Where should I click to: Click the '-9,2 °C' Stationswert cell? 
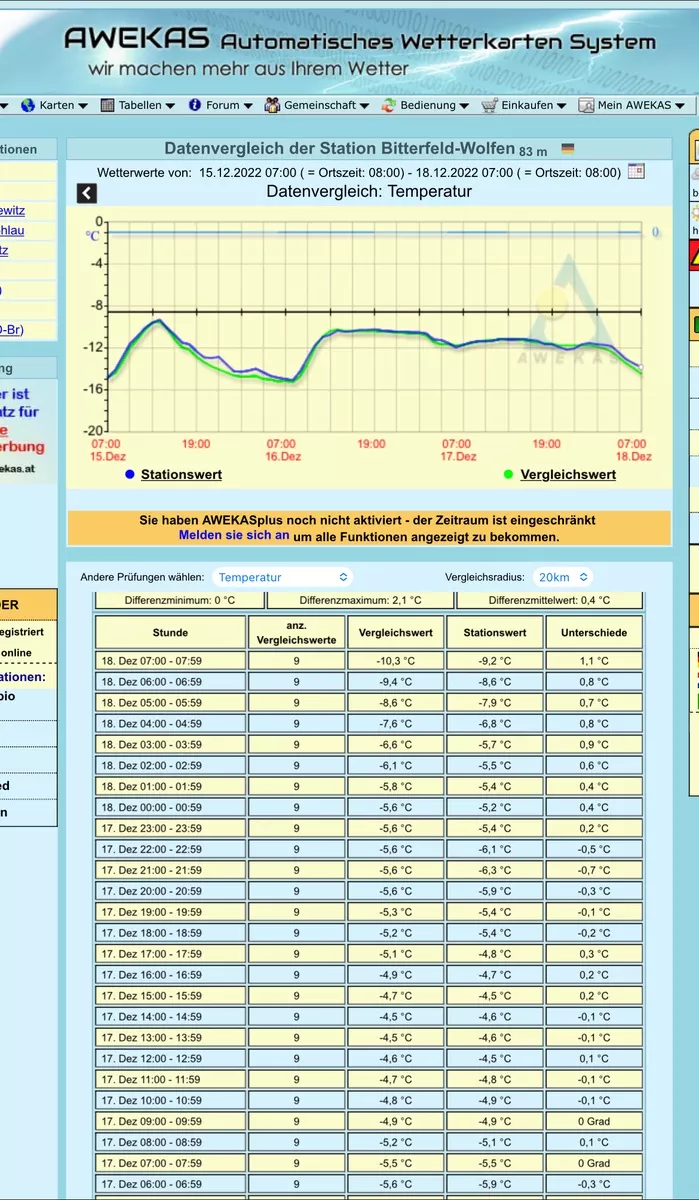(495, 661)
